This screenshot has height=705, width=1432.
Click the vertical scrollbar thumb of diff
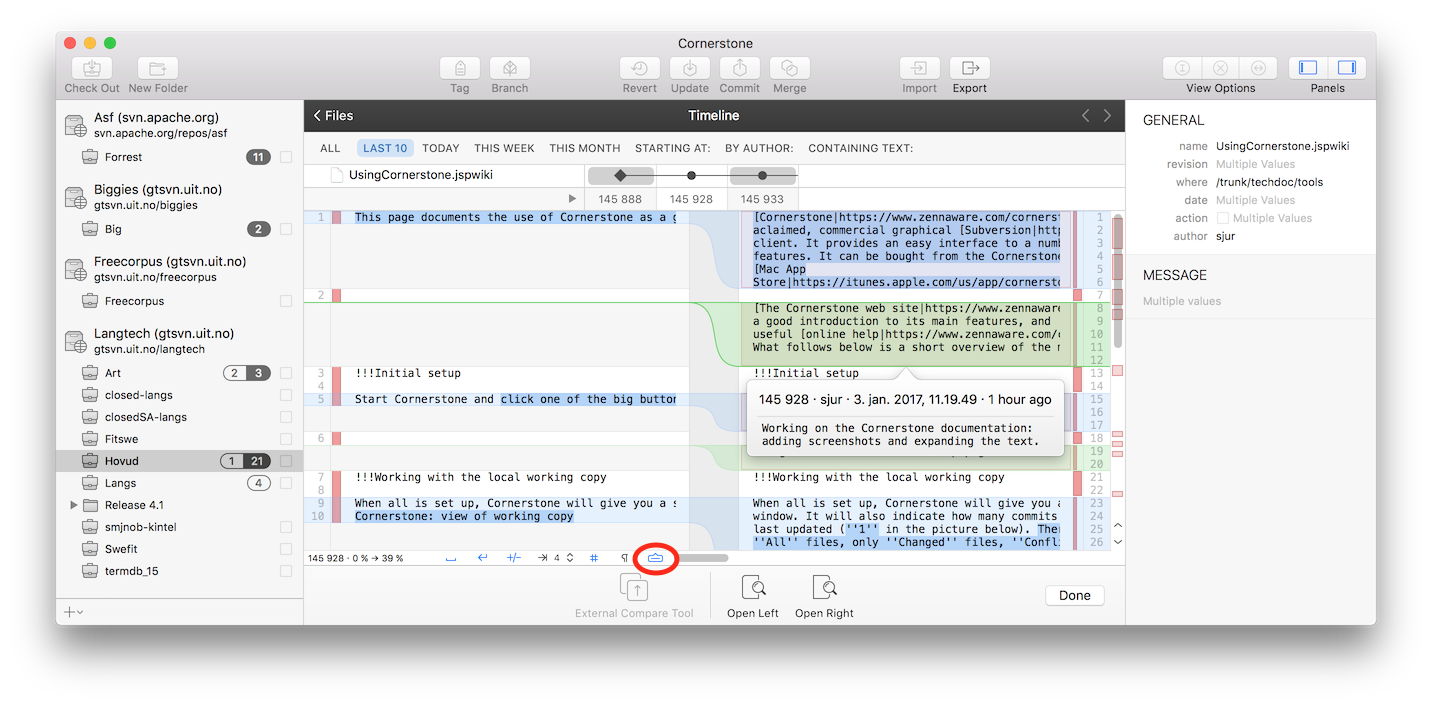click(x=1118, y=282)
